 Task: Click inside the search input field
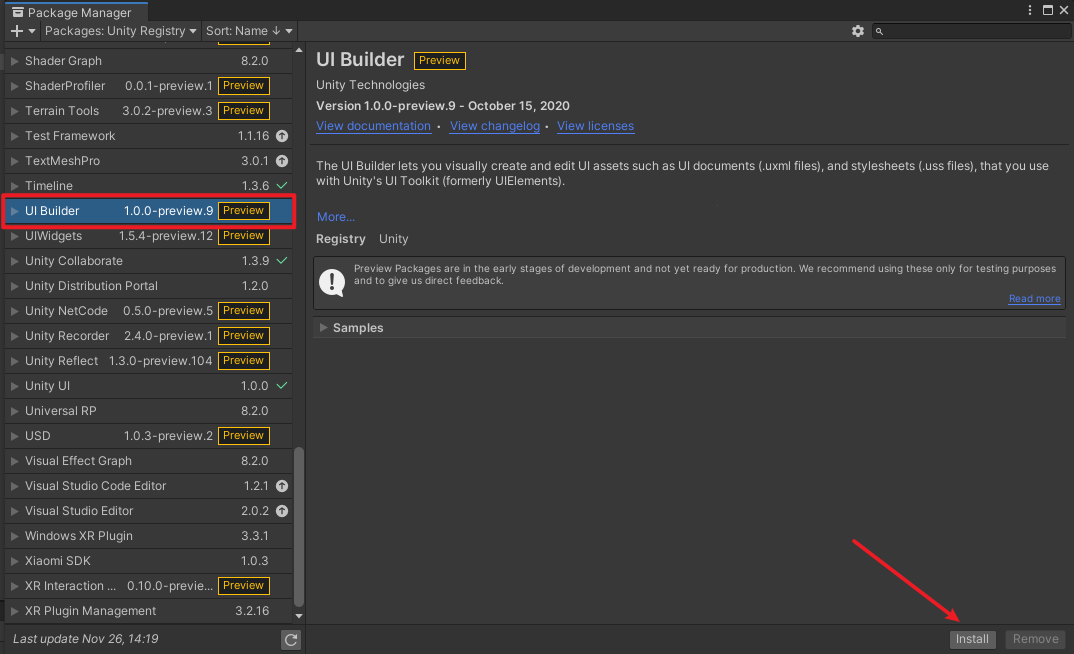(960, 31)
